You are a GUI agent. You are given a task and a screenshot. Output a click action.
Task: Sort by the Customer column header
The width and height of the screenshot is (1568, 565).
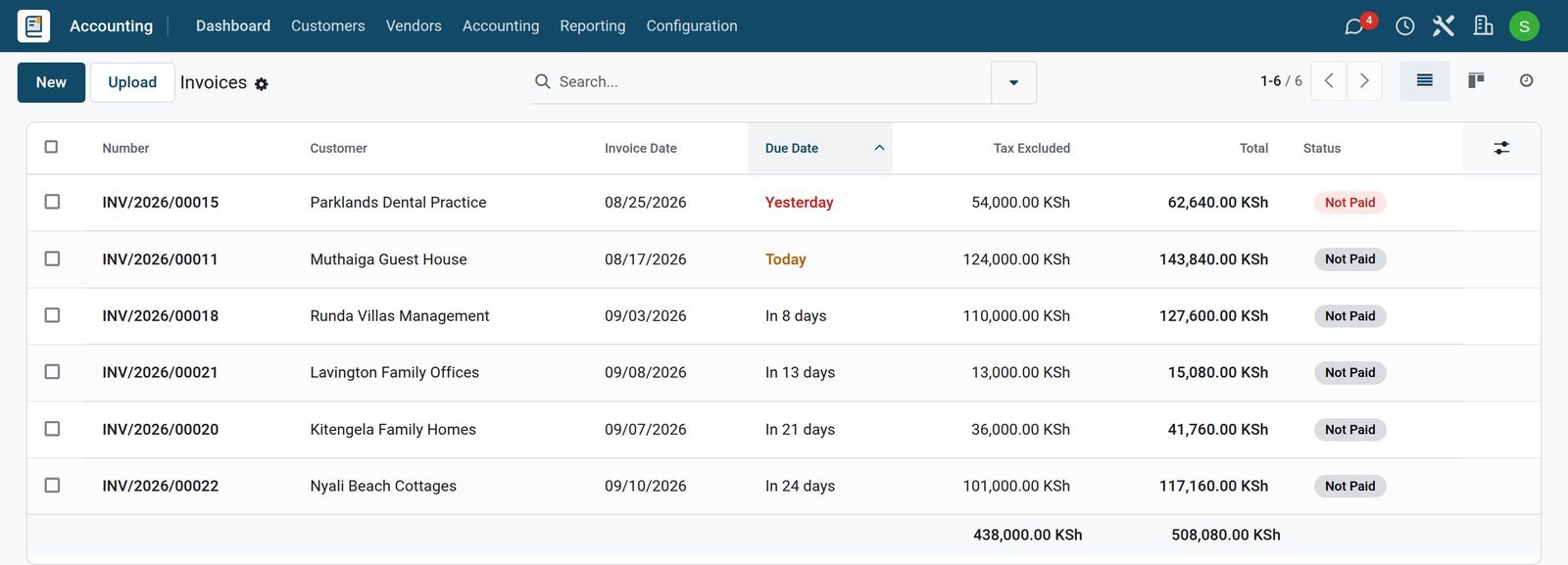(338, 148)
